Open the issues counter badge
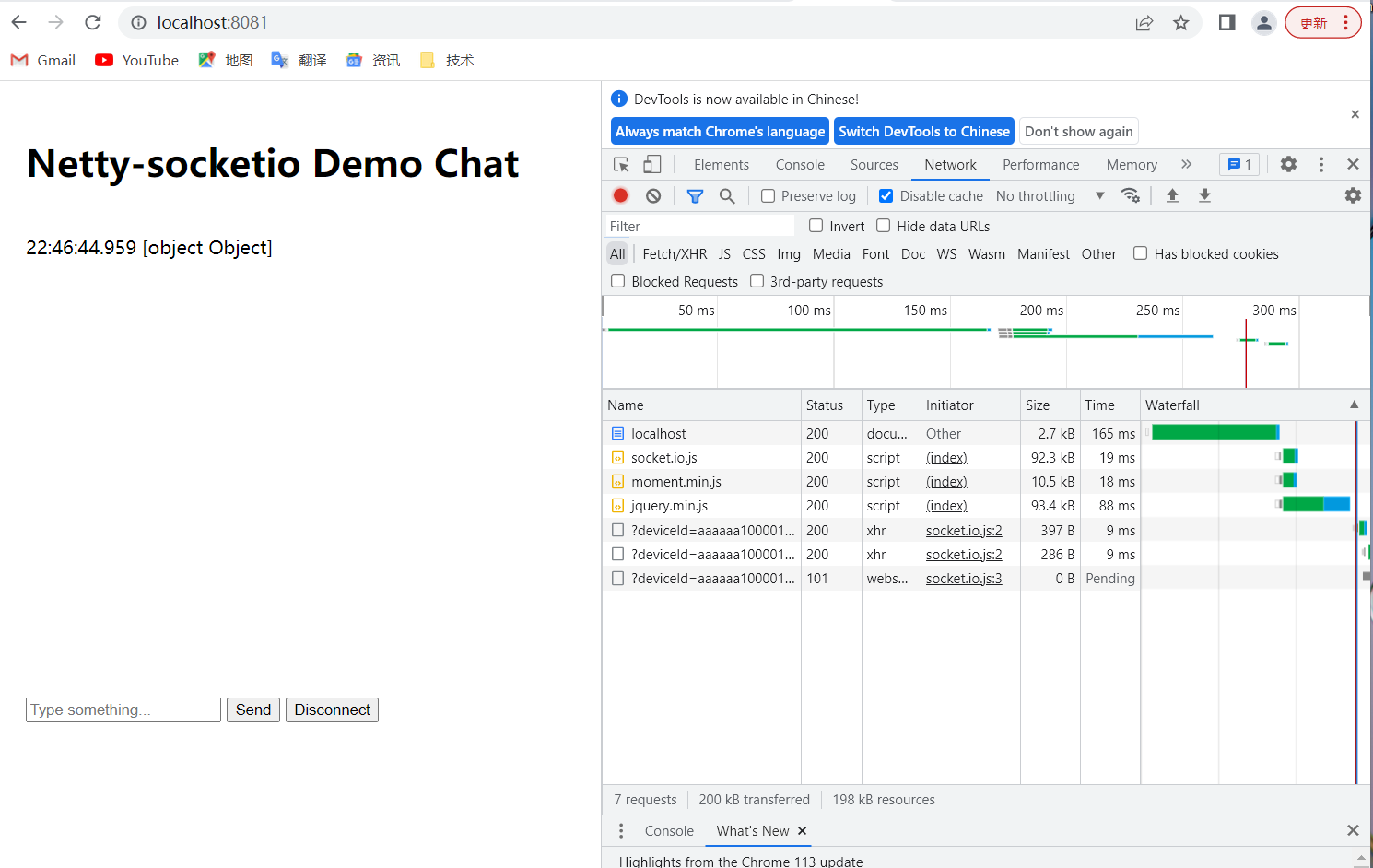Image resolution: width=1373 pixels, height=868 pixels. [1239, 164]
